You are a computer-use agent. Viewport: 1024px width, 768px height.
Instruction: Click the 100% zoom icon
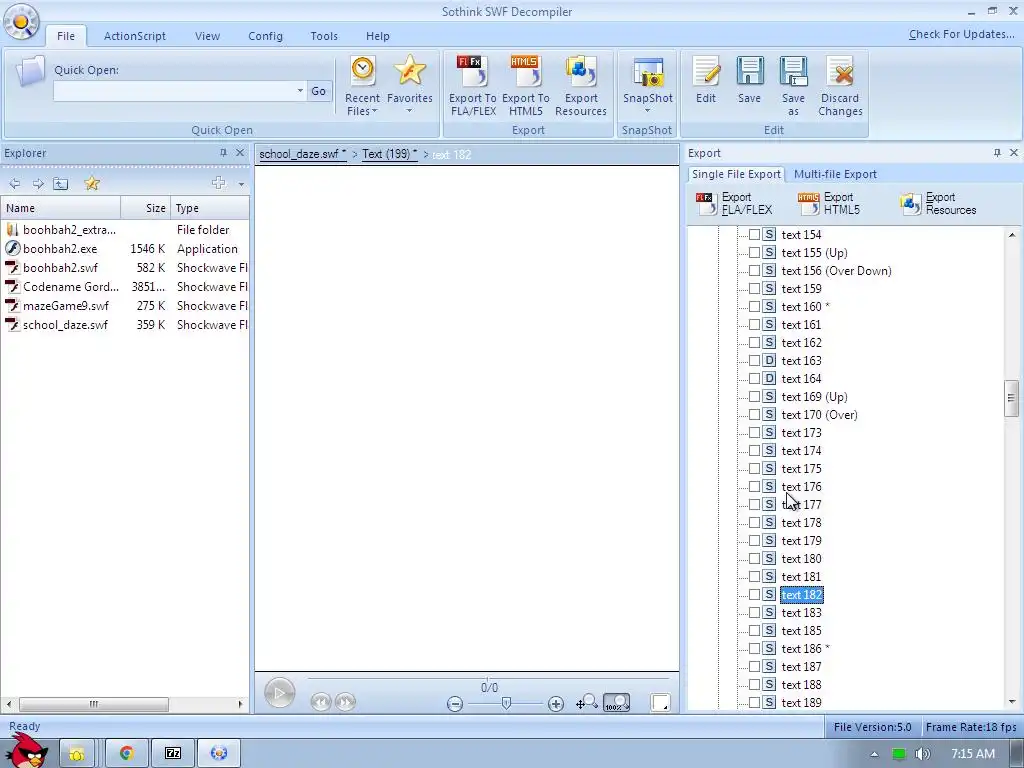point(616,702)
